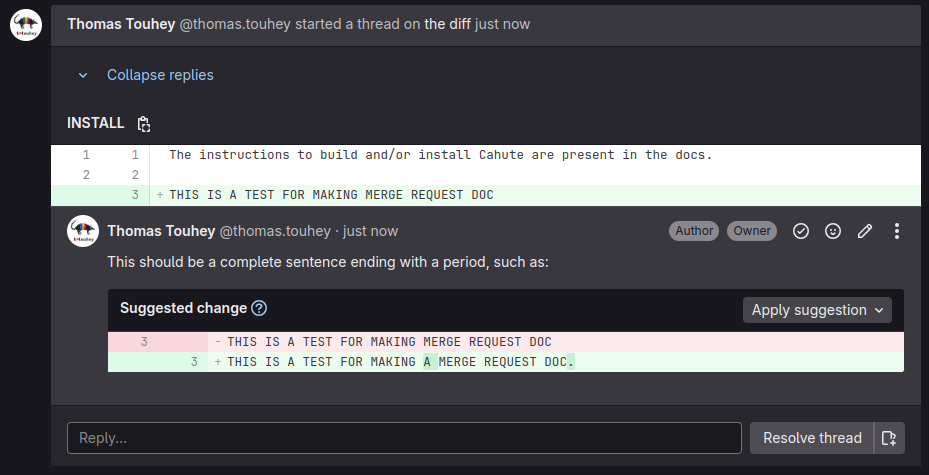Collapse the thread replies
The width and height of the screenshot is (929, 475).
pyautogui.click(x=160, y=75)
